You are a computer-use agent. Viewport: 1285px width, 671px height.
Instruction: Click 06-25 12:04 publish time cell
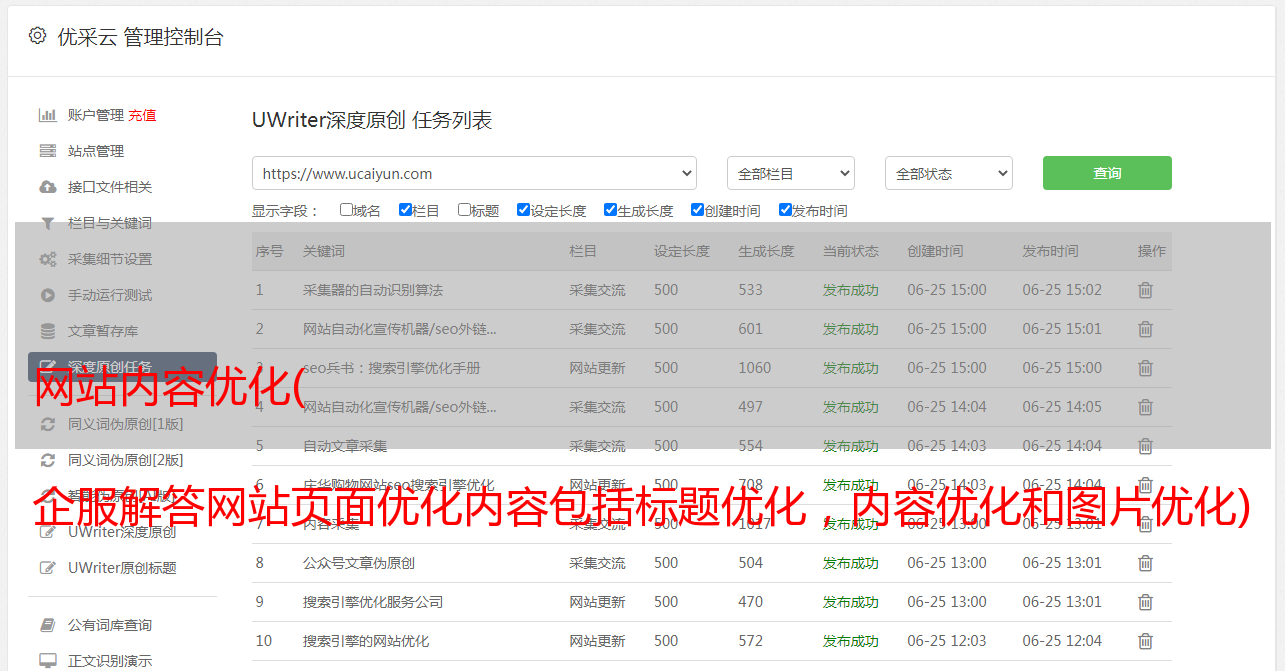click(x=1062, y=641)
